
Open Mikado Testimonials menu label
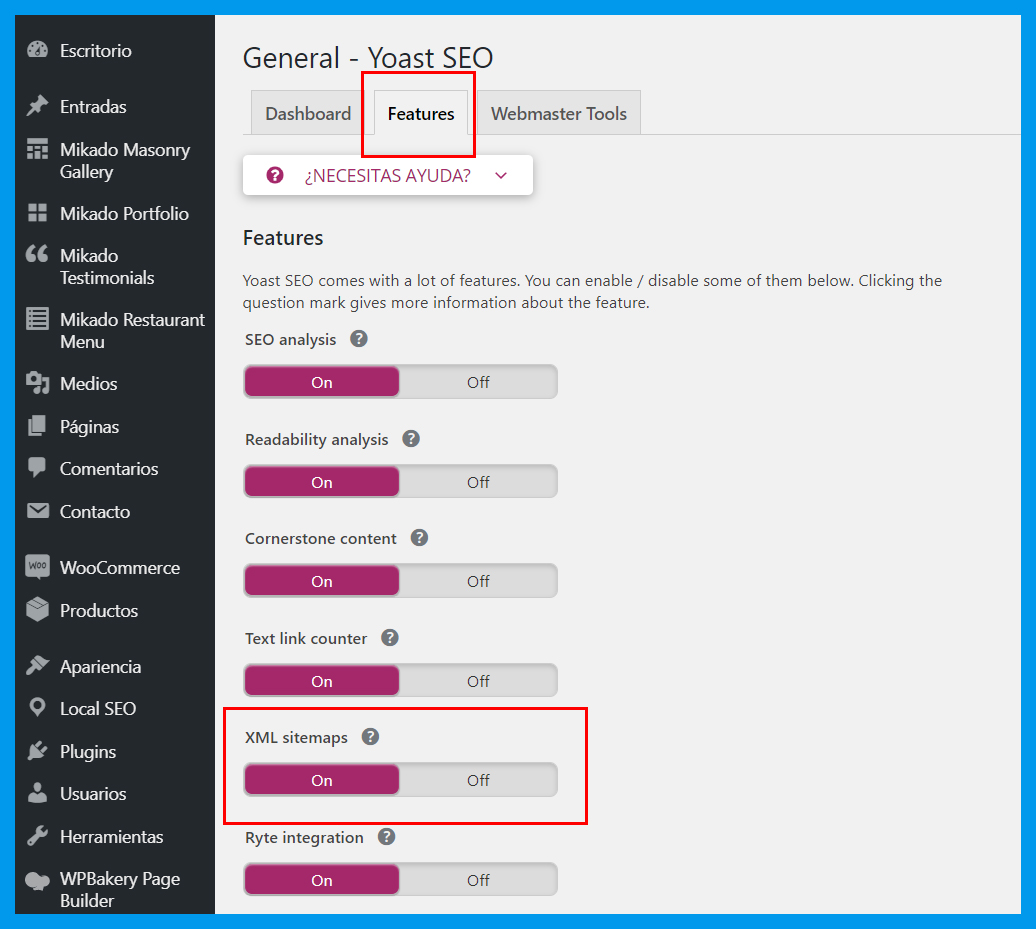coord(107,266)
